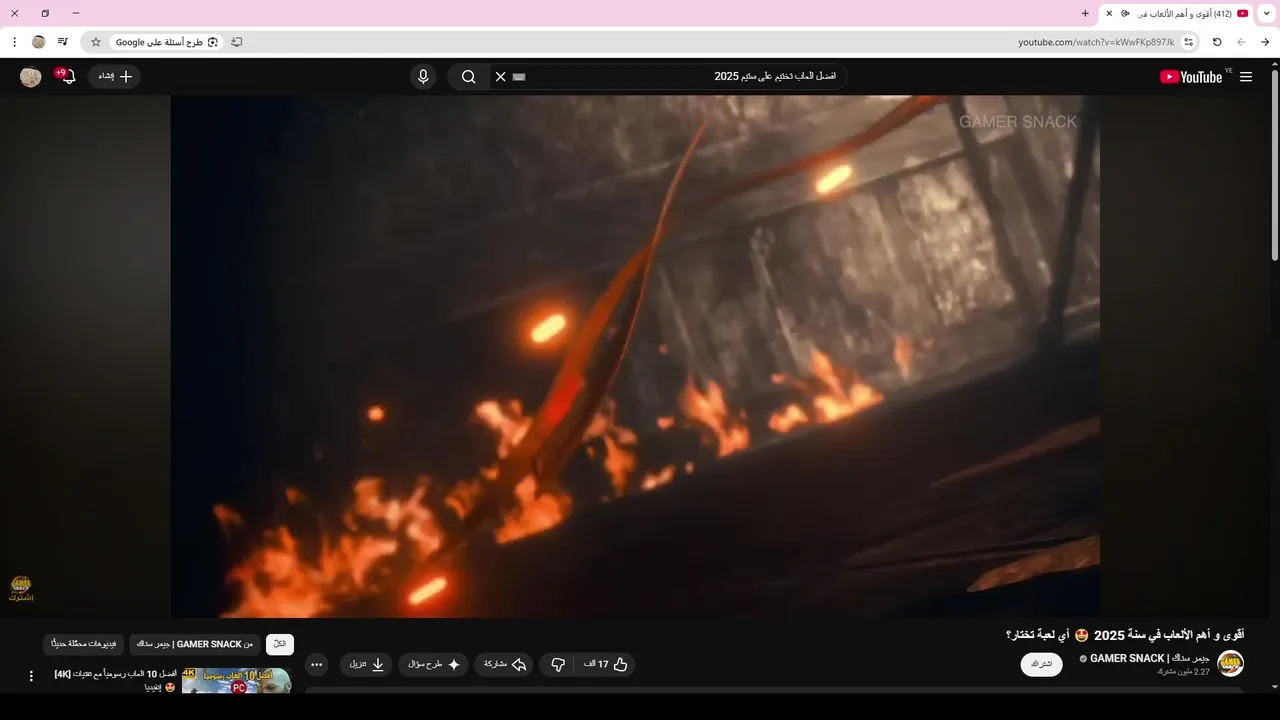Viewport: 1280px width, 720px height.
Task: Open GAMER SNACK channel avatar
Action: click(1231, 664)
